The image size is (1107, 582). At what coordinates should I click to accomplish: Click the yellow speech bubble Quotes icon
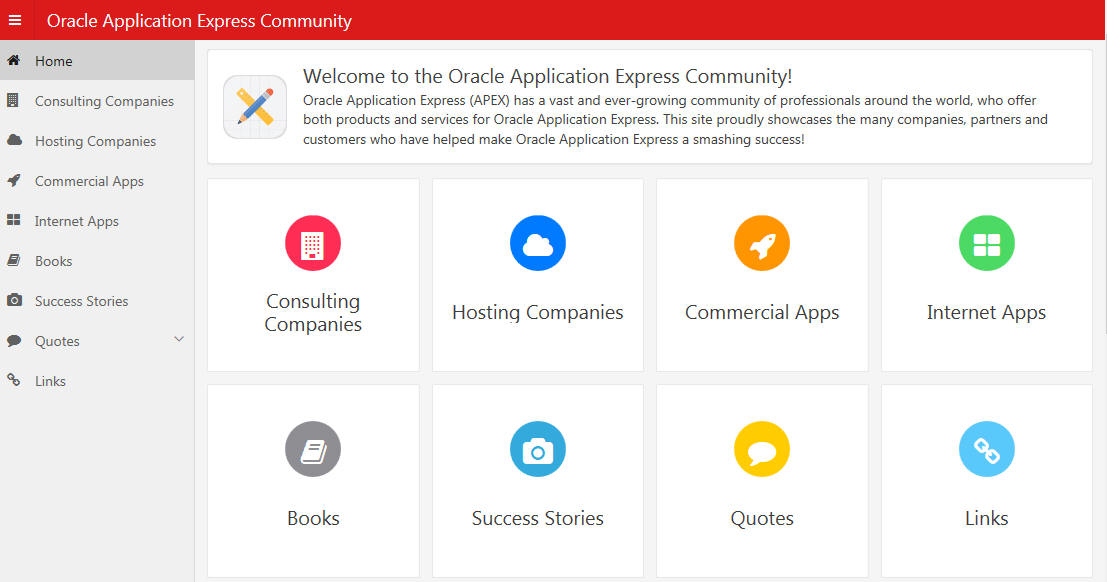[x=762, y=449]
